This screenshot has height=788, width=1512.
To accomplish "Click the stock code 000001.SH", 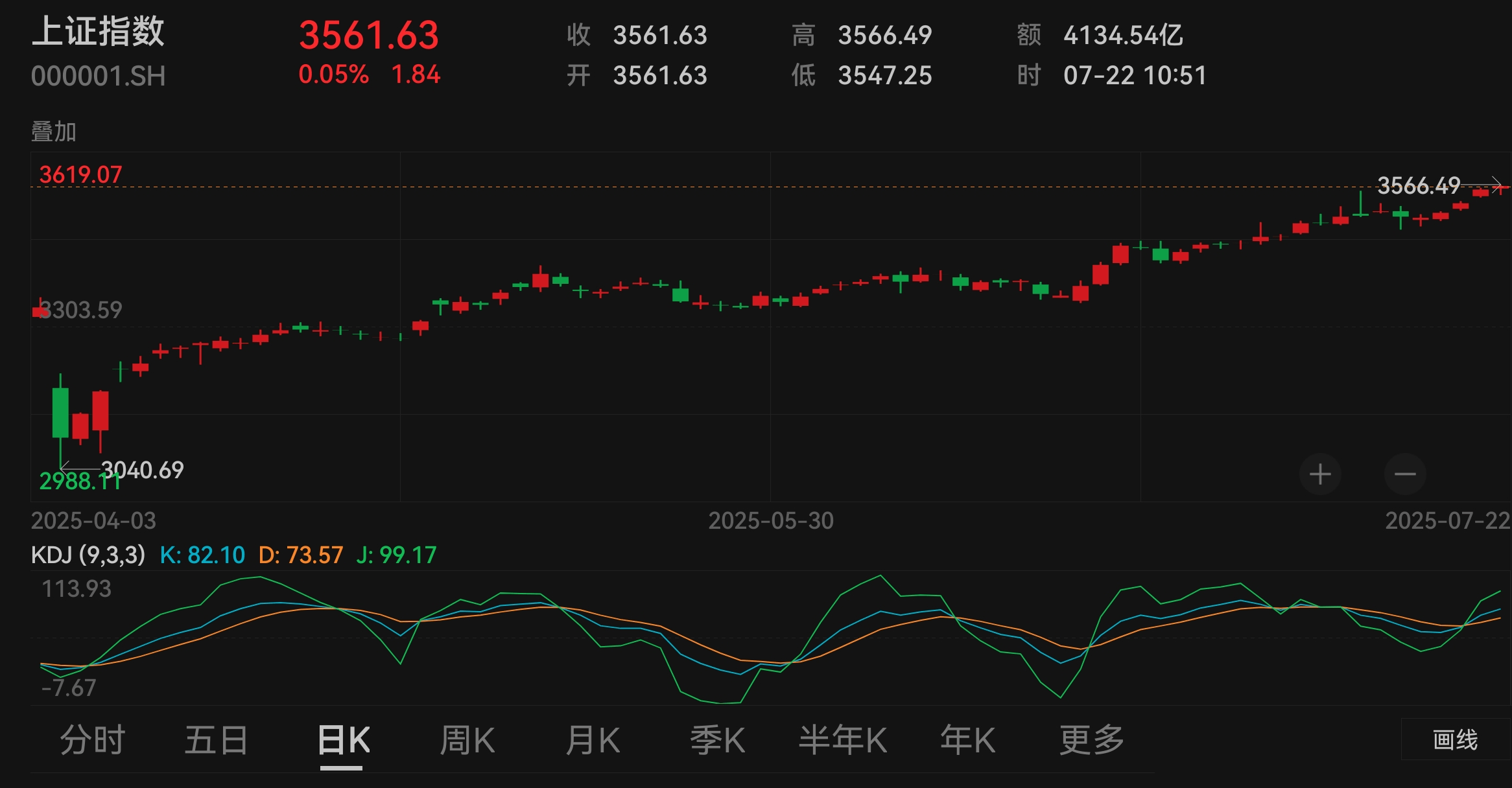I will [99, 76].
